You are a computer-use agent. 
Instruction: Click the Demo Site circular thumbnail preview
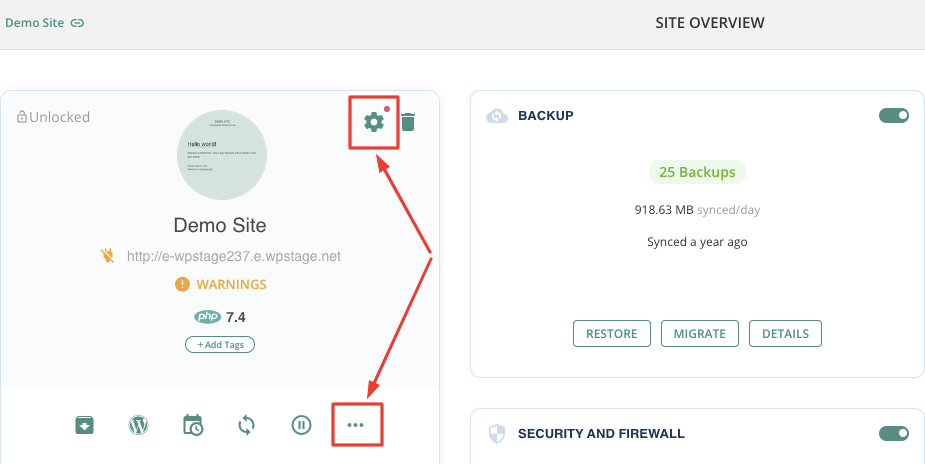[x=222, y=154]
